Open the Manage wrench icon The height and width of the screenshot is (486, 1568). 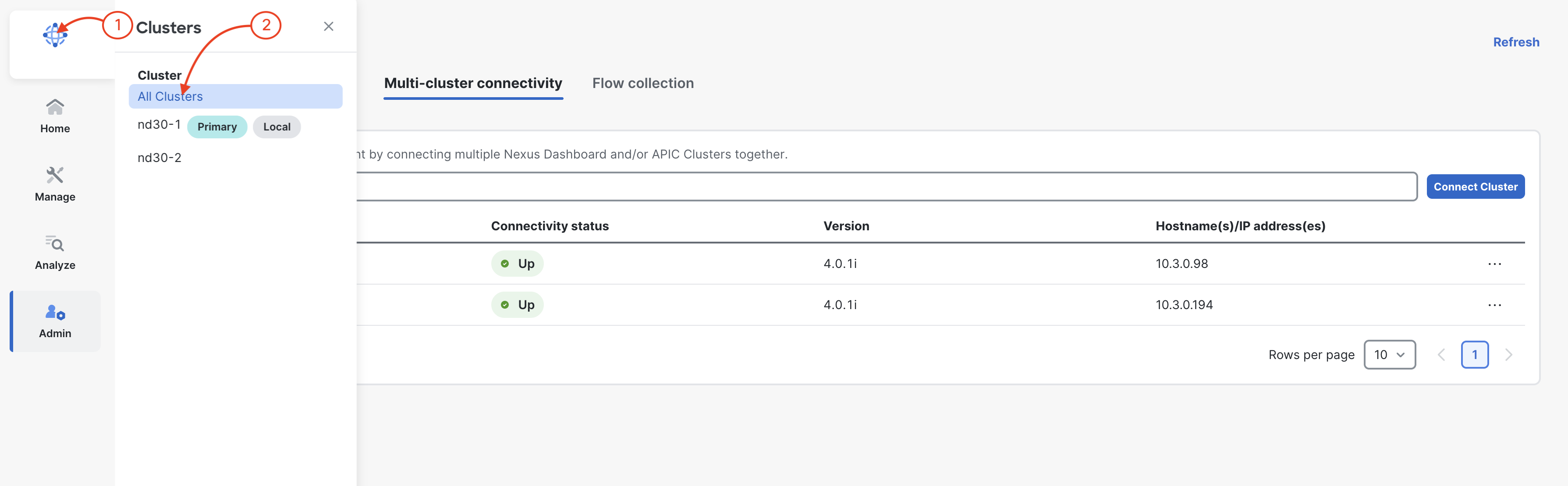pyautogui.click(x=55, y=175)
